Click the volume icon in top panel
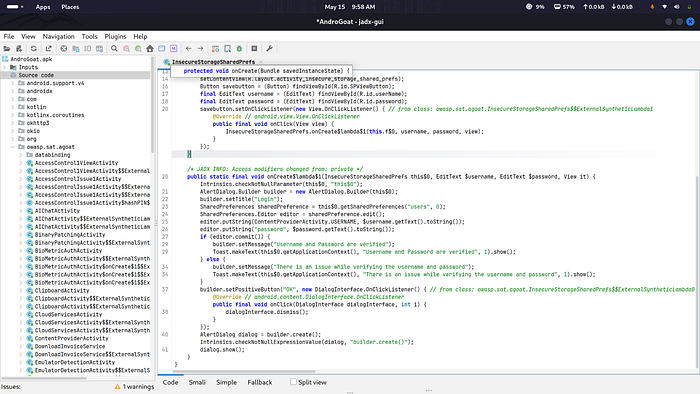700x394 pixels. click(x=677, y=7)
